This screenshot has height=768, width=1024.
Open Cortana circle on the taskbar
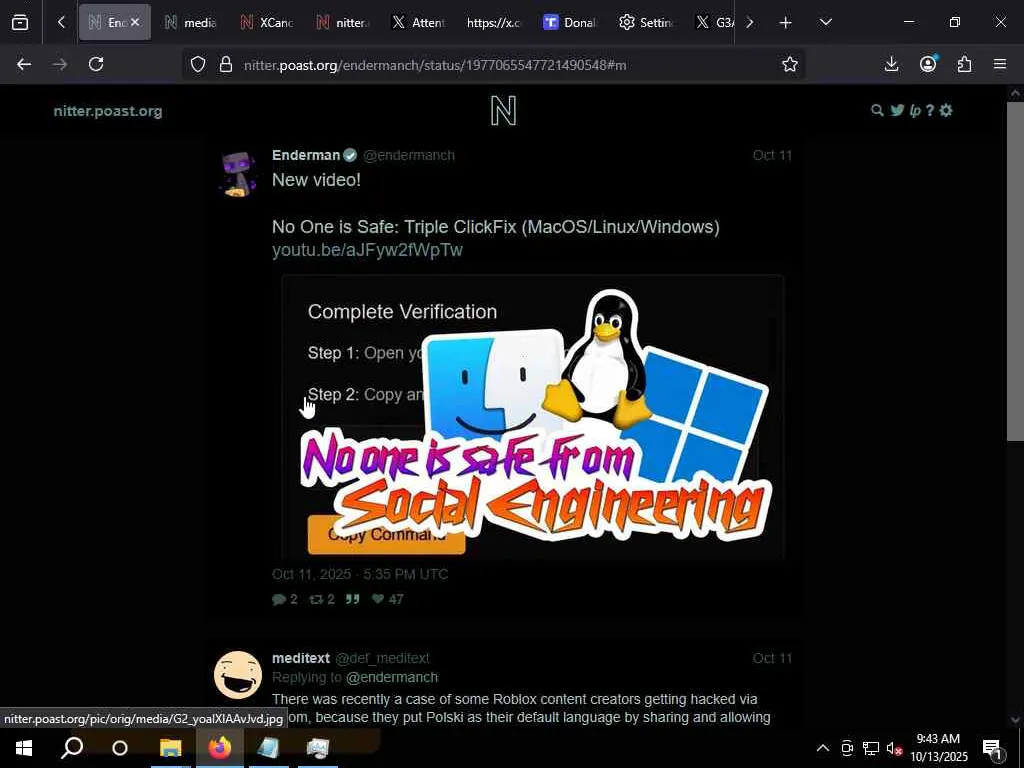tap(120, 748)
